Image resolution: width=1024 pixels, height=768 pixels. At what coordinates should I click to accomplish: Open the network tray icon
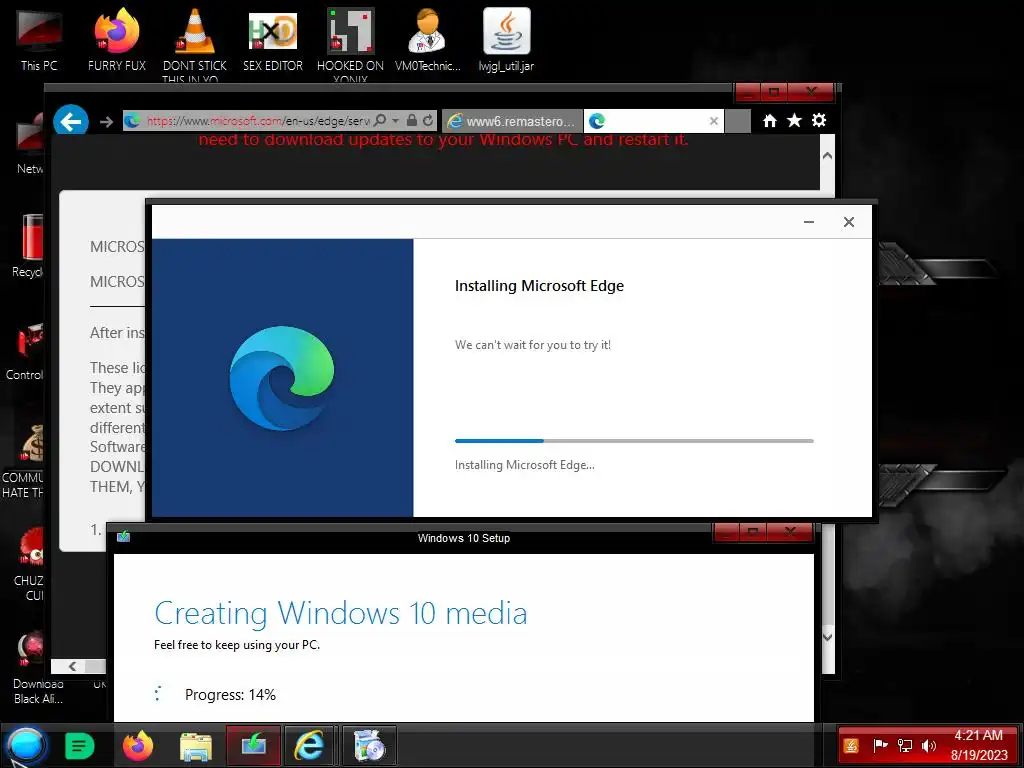pos(904,745)
